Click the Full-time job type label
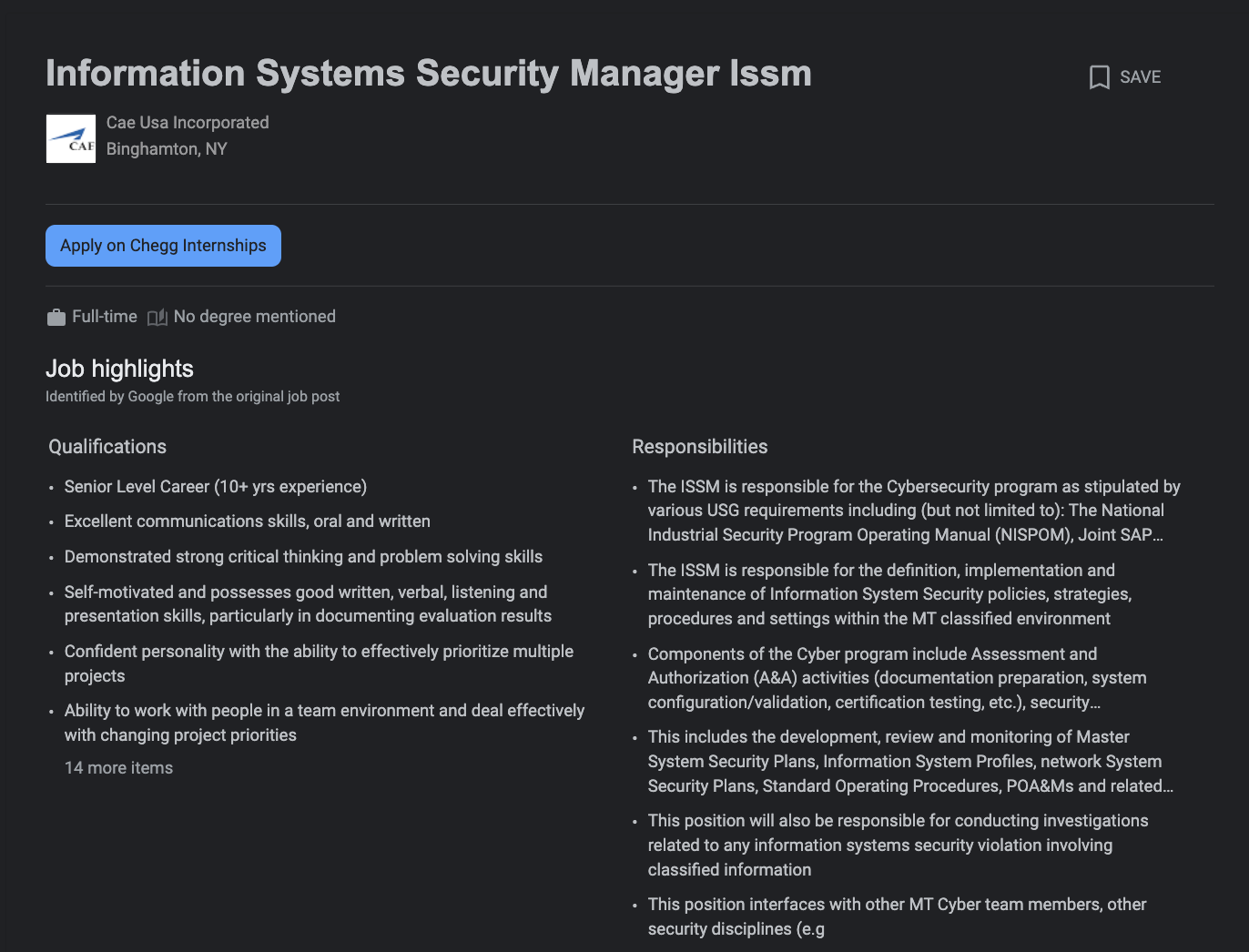The width and height of the screenshot is (1249, 952). tap(105, 317)
